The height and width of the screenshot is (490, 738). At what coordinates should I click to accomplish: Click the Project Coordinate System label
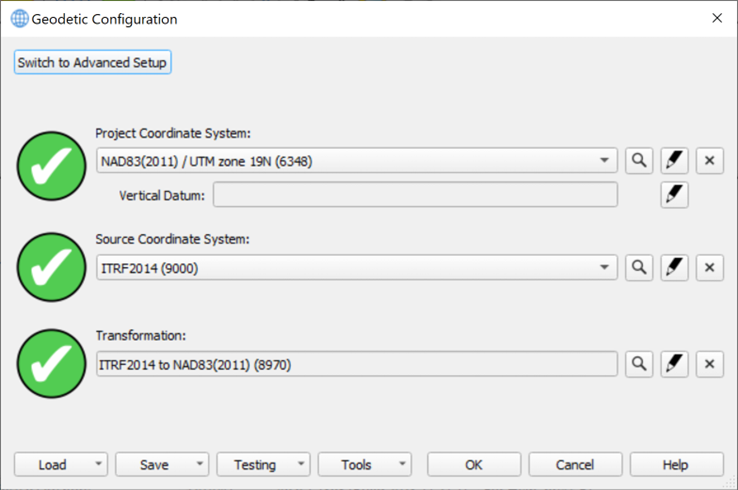pos(173,133)
